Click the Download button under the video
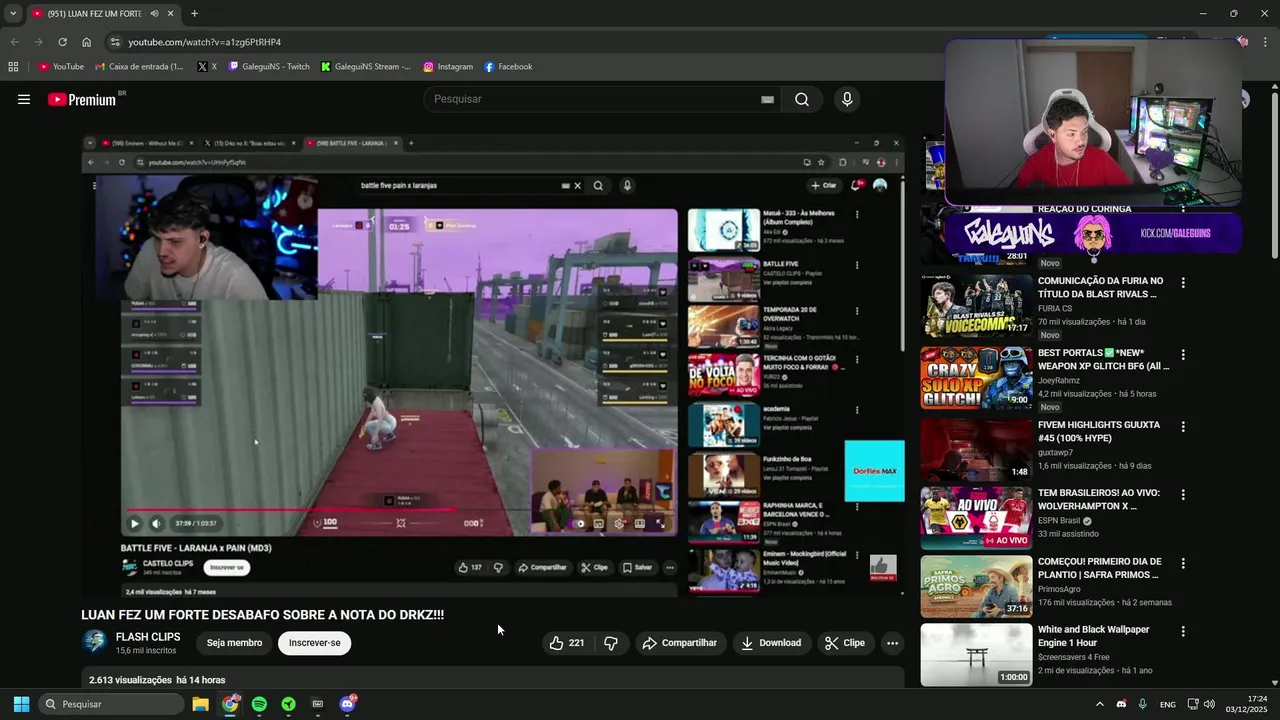The width and height of the screenshot is (1280, 720). (x=771, y=643)
